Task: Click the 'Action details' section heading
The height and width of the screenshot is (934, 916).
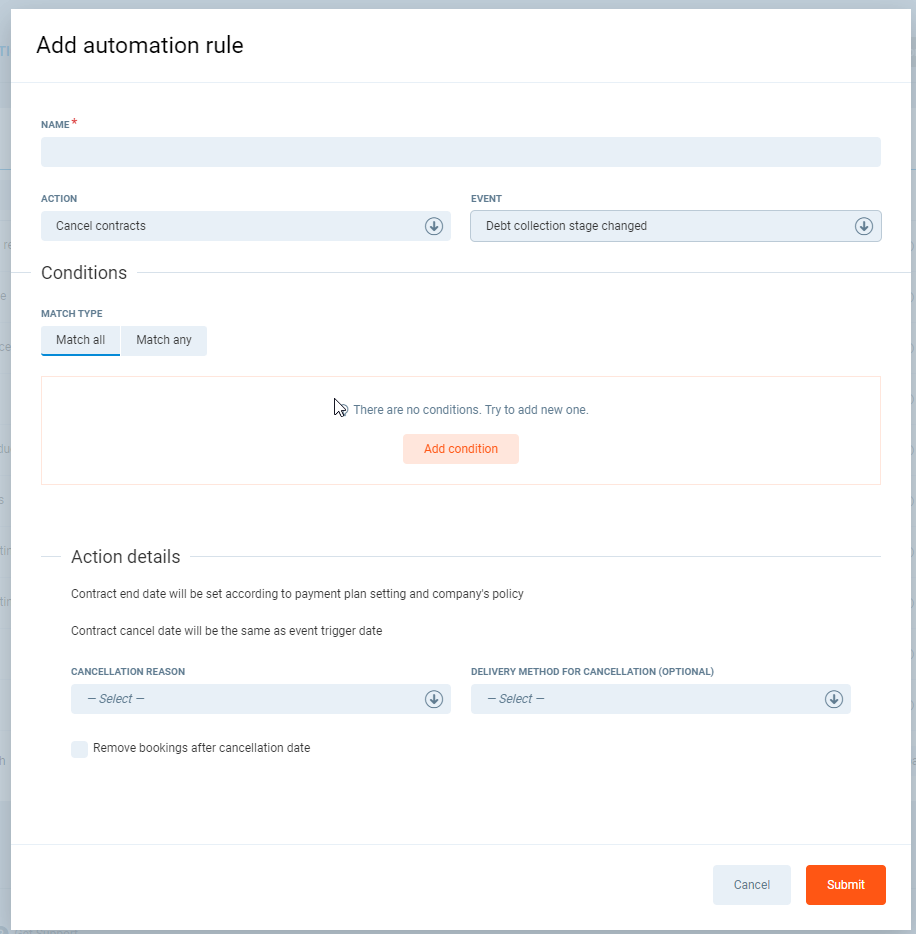Action: (125, 557)
